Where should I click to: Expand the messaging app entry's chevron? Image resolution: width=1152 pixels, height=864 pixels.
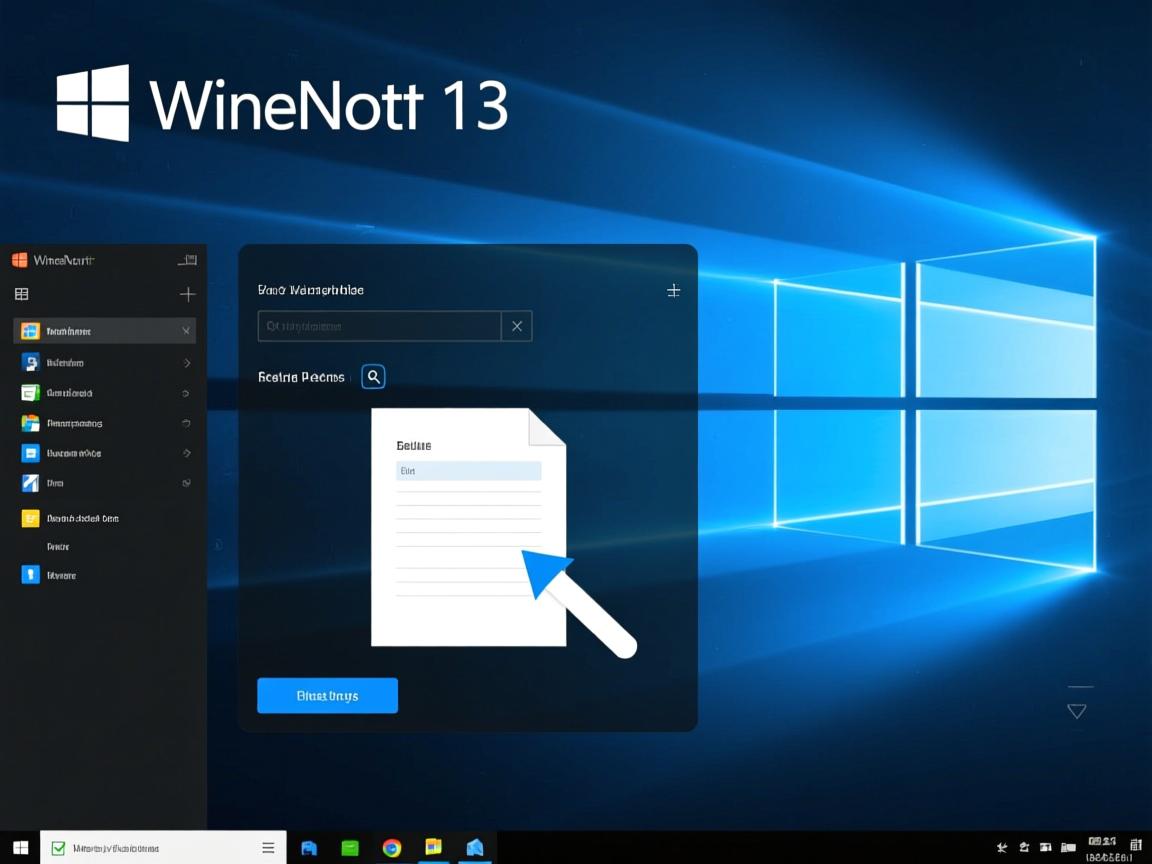186,452
